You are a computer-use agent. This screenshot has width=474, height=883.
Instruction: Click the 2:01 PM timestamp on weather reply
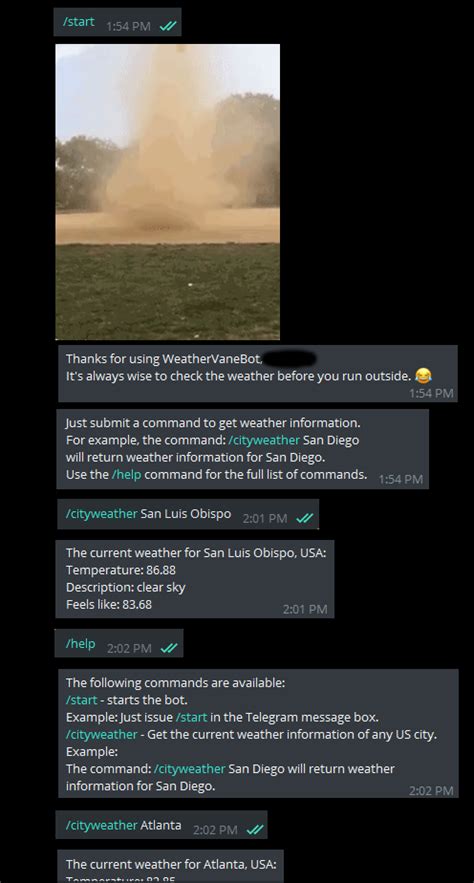click(305, 609)
